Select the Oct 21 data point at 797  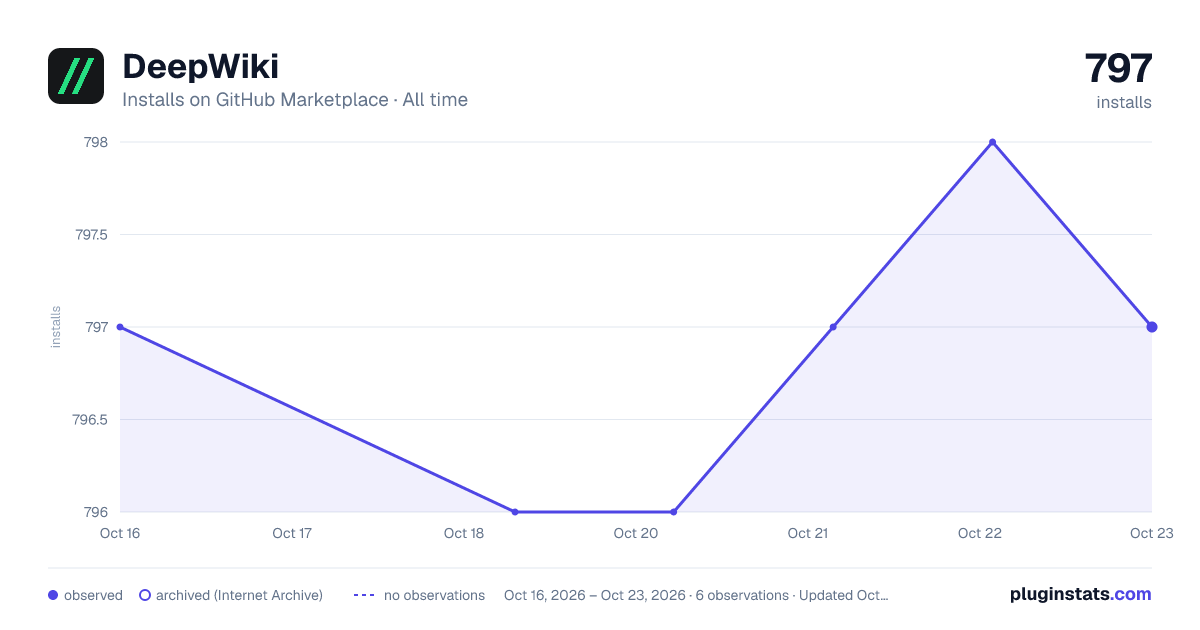tap(833, 327)
